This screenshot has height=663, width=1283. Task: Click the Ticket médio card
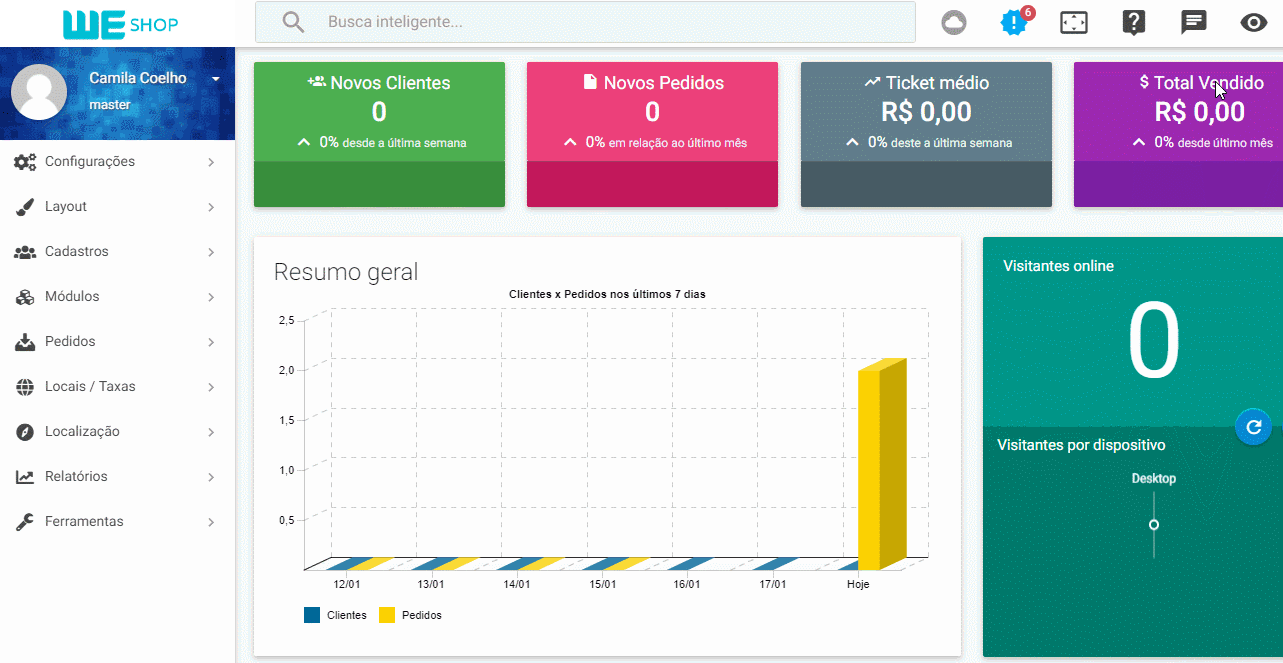(x=926, y=112)
